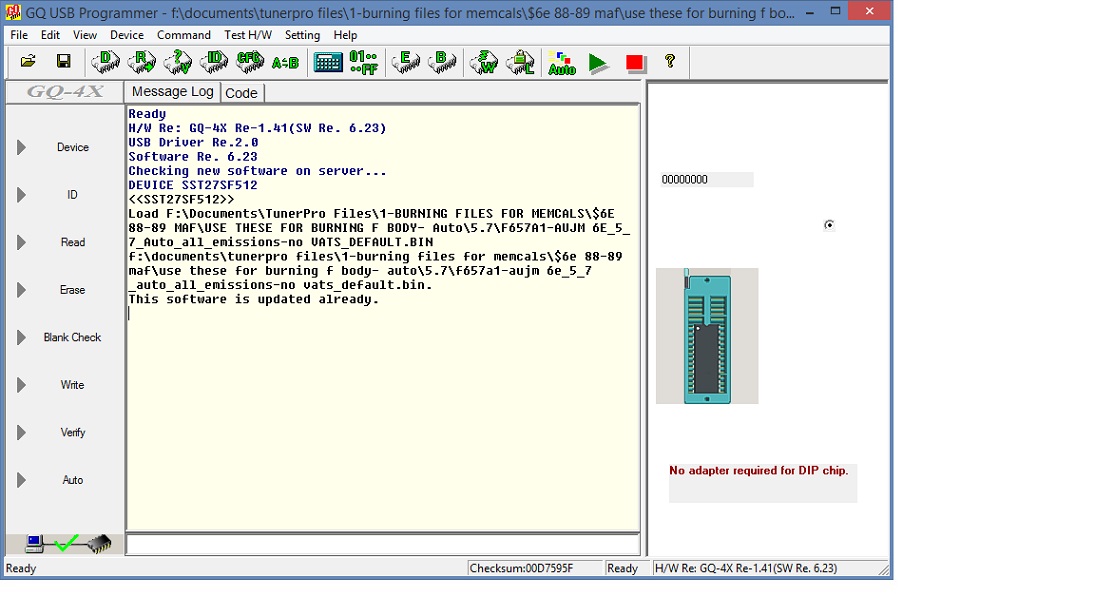The height and width of the screenshot is (616, 1095).
Task: Minimize the GQ USB Programmer window
Action: pos(809,12)
